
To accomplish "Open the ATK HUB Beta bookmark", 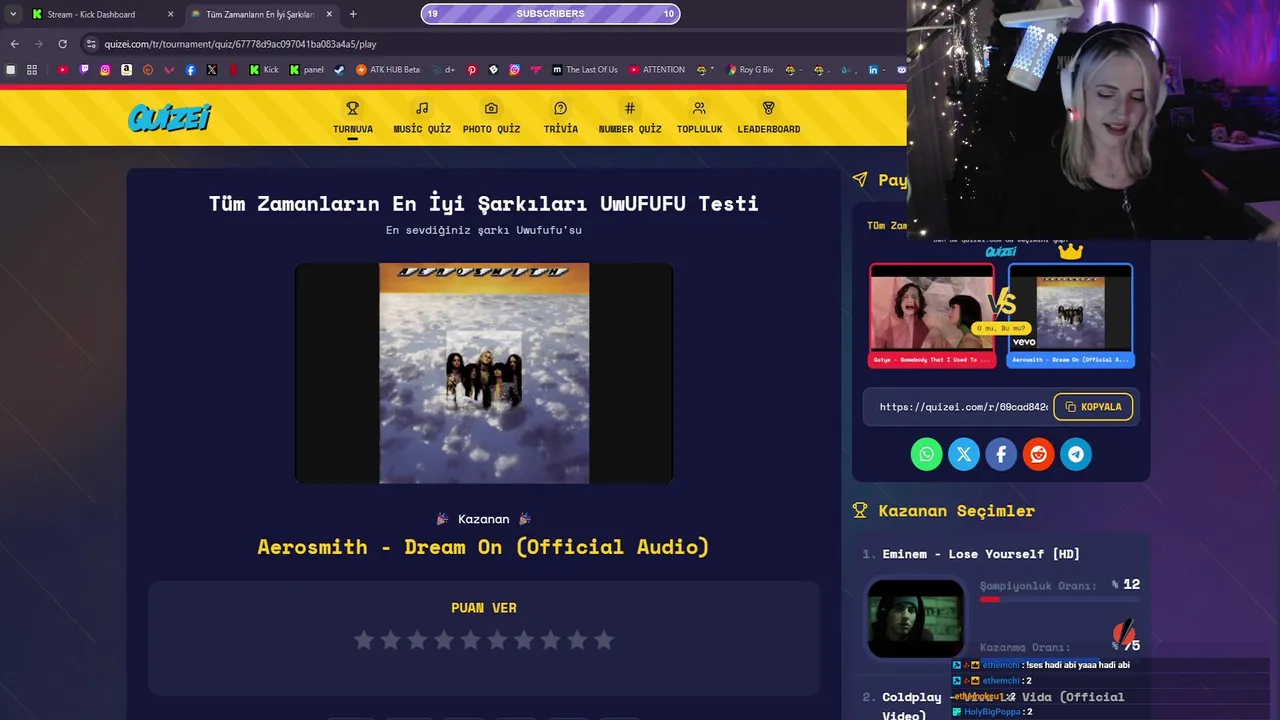I will [388, 70].
